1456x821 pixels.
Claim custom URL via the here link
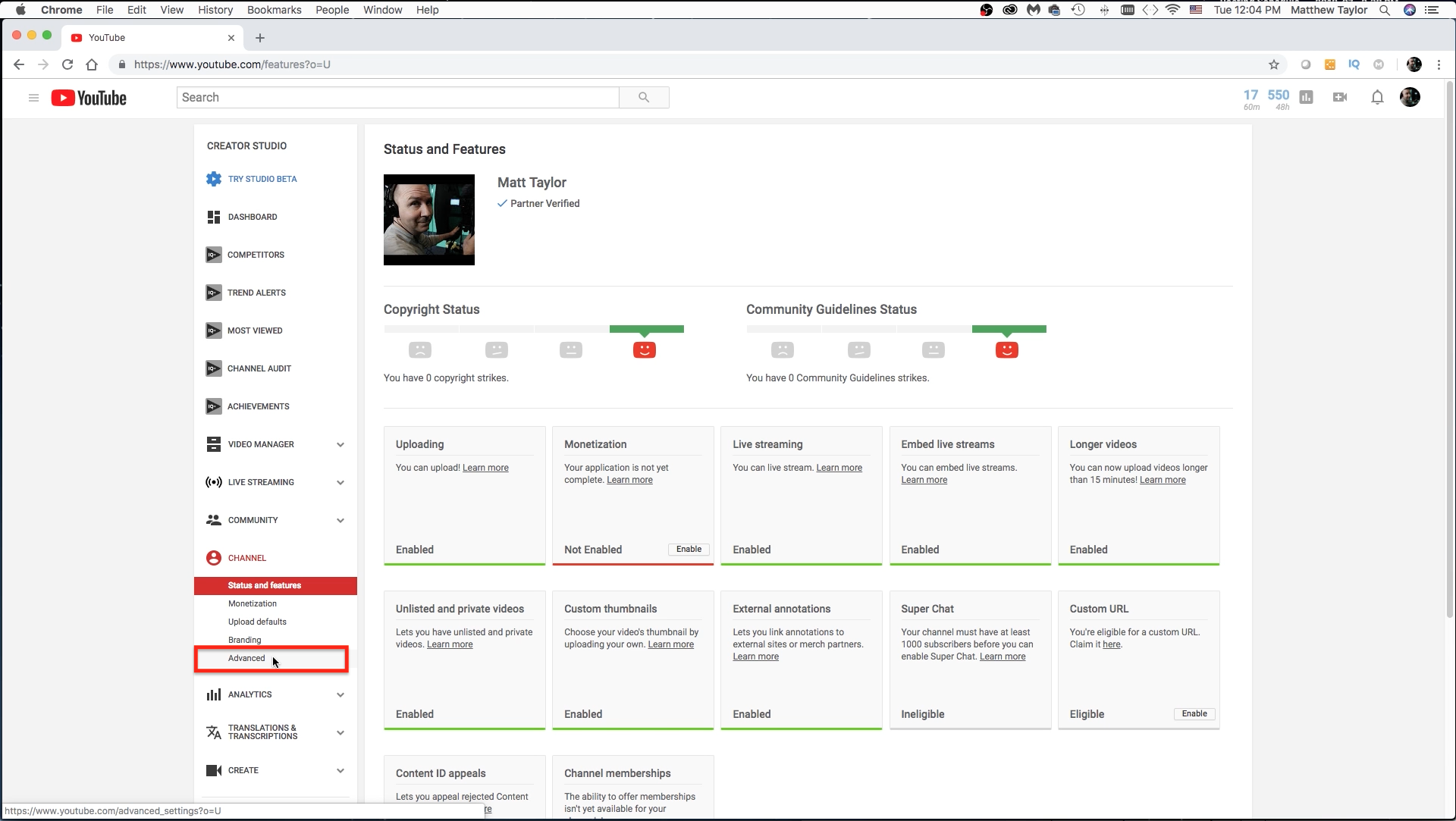[1111, 644]
